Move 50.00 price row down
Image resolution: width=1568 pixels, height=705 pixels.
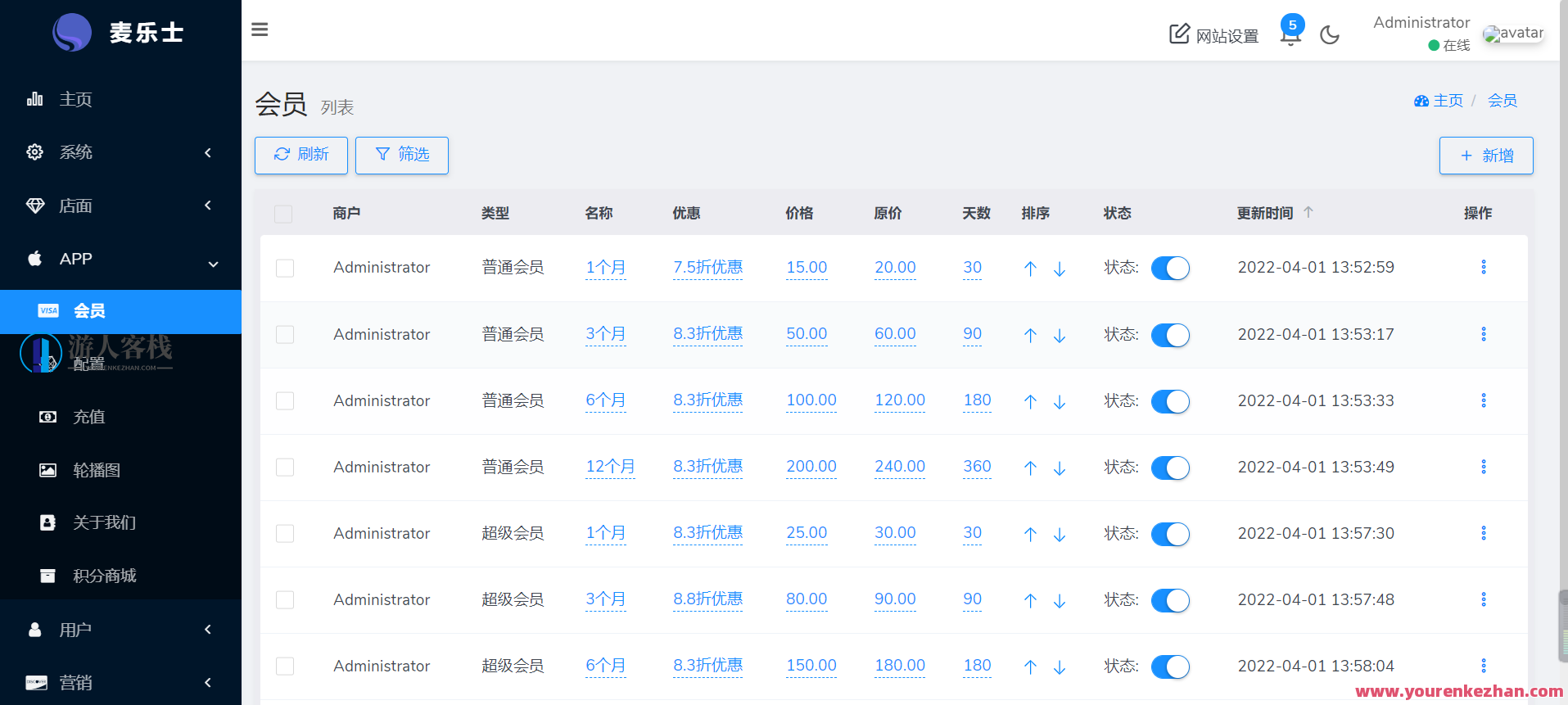coord(1060,335)
